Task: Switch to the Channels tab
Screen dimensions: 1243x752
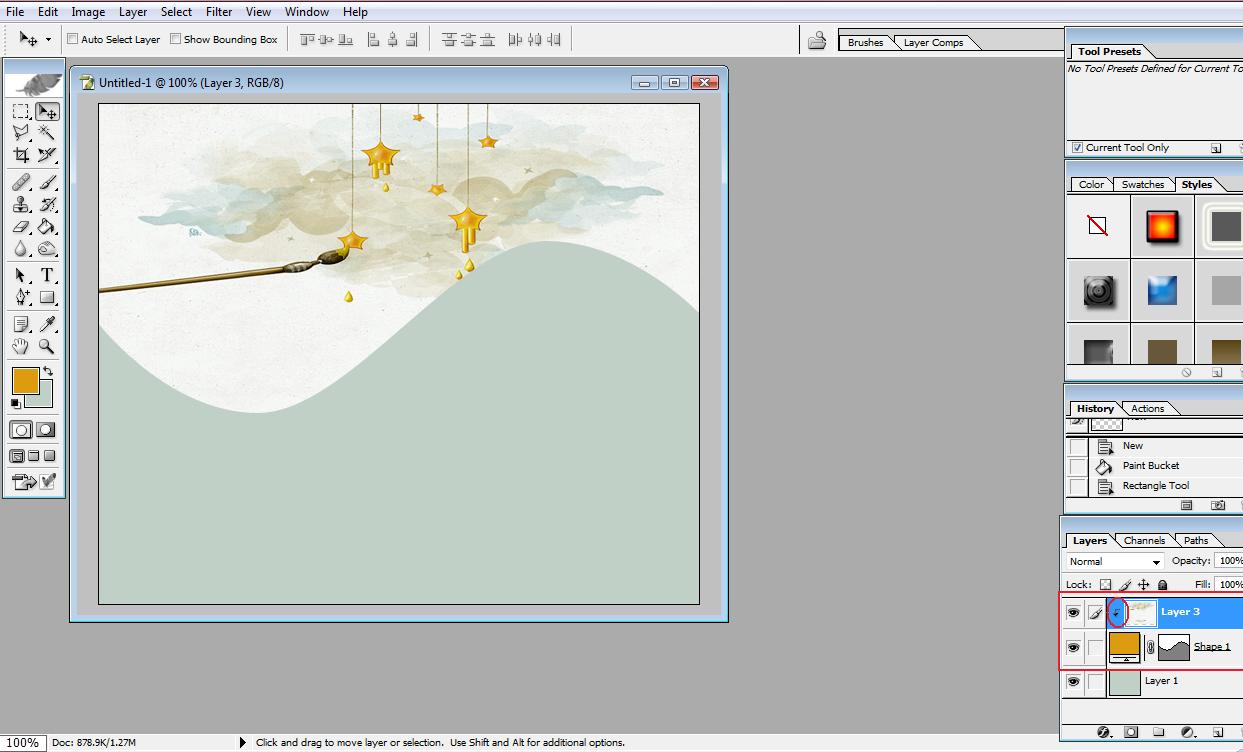Action: tap(1144, 540)
